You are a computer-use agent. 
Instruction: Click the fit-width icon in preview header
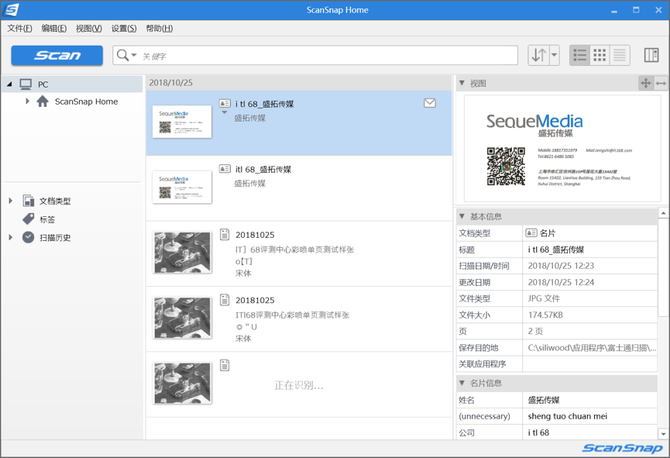(x=661, y=83)
